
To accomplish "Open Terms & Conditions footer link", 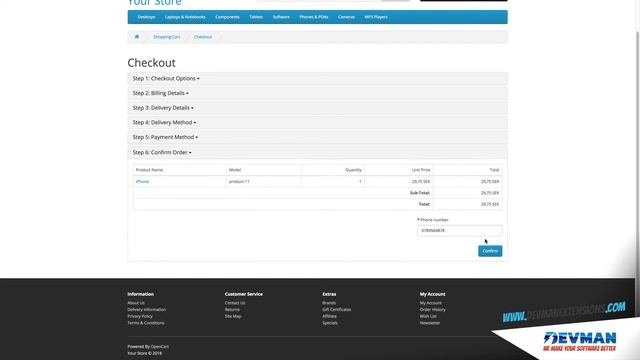I will tap(146, 323).
